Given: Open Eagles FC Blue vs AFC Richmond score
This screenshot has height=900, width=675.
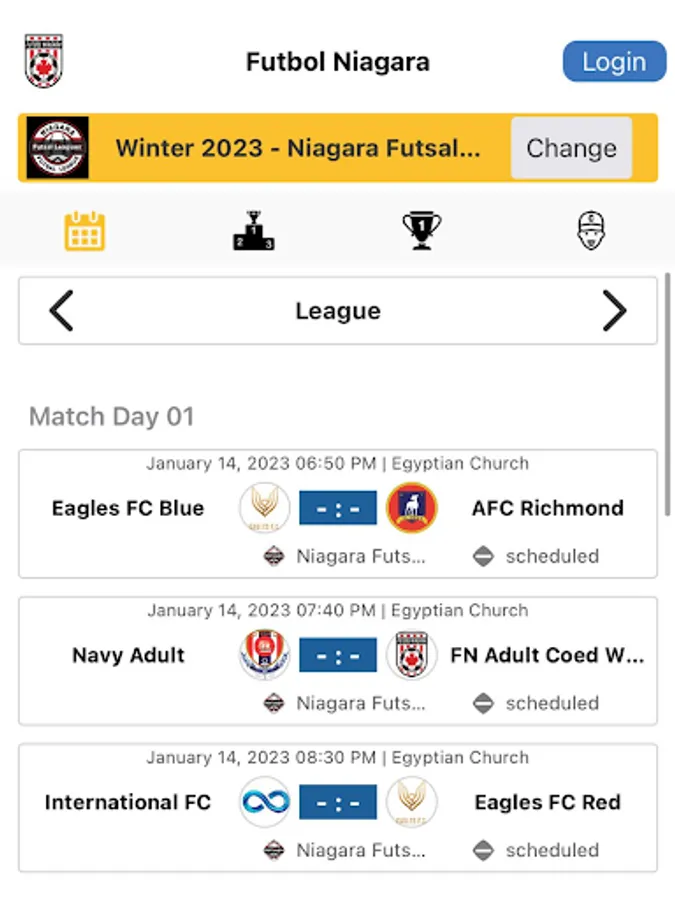Looking at the screenshot, I should click(338, 508).
